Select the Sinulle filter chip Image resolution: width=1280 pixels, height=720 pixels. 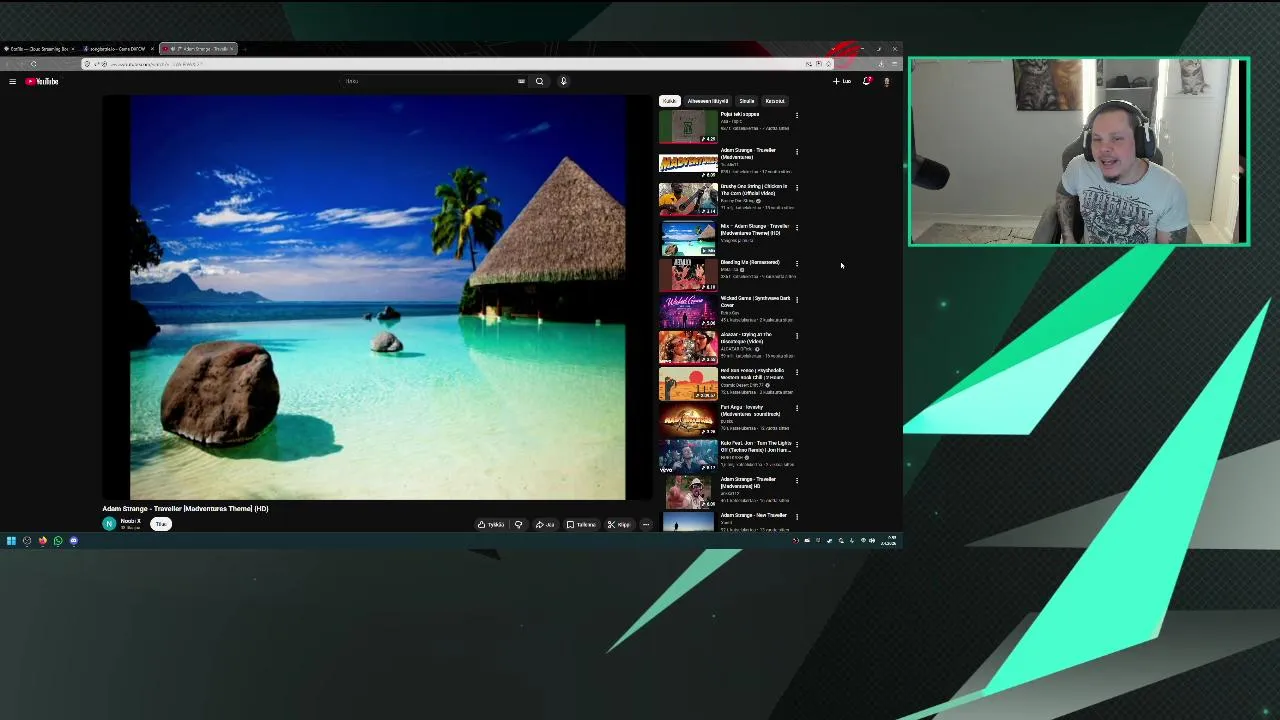pos(747,101)
